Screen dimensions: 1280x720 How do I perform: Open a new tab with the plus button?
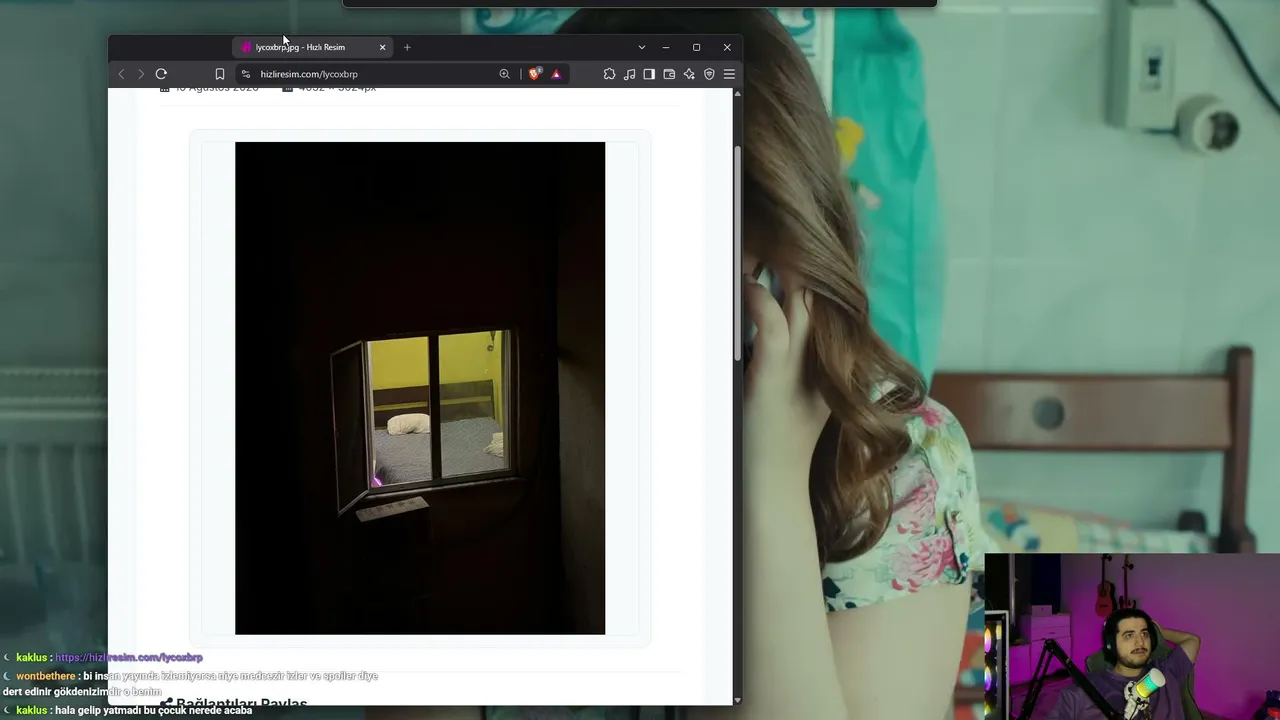(407, 47)
